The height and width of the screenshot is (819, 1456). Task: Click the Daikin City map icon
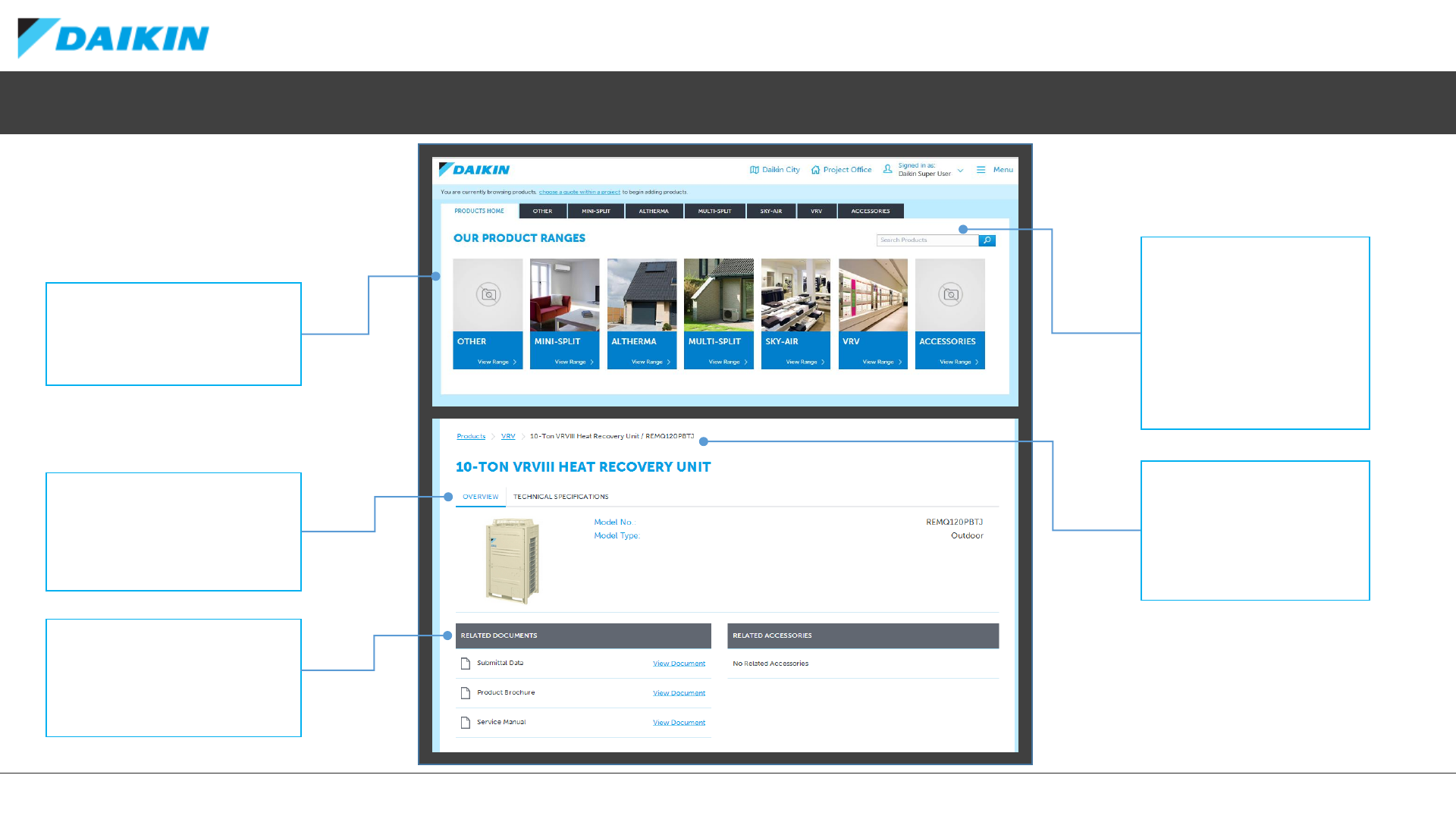(x=754, y=170)
